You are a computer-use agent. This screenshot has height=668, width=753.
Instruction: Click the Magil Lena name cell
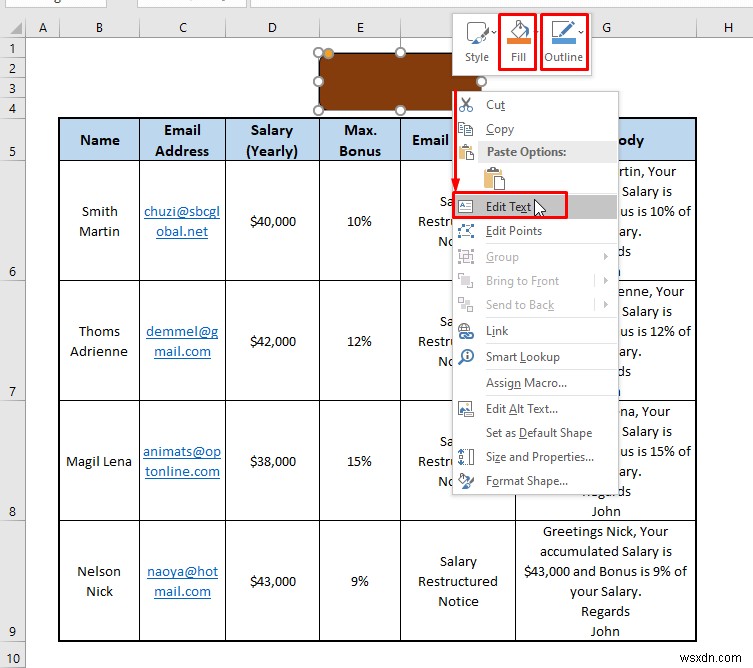tap(99, 461)
